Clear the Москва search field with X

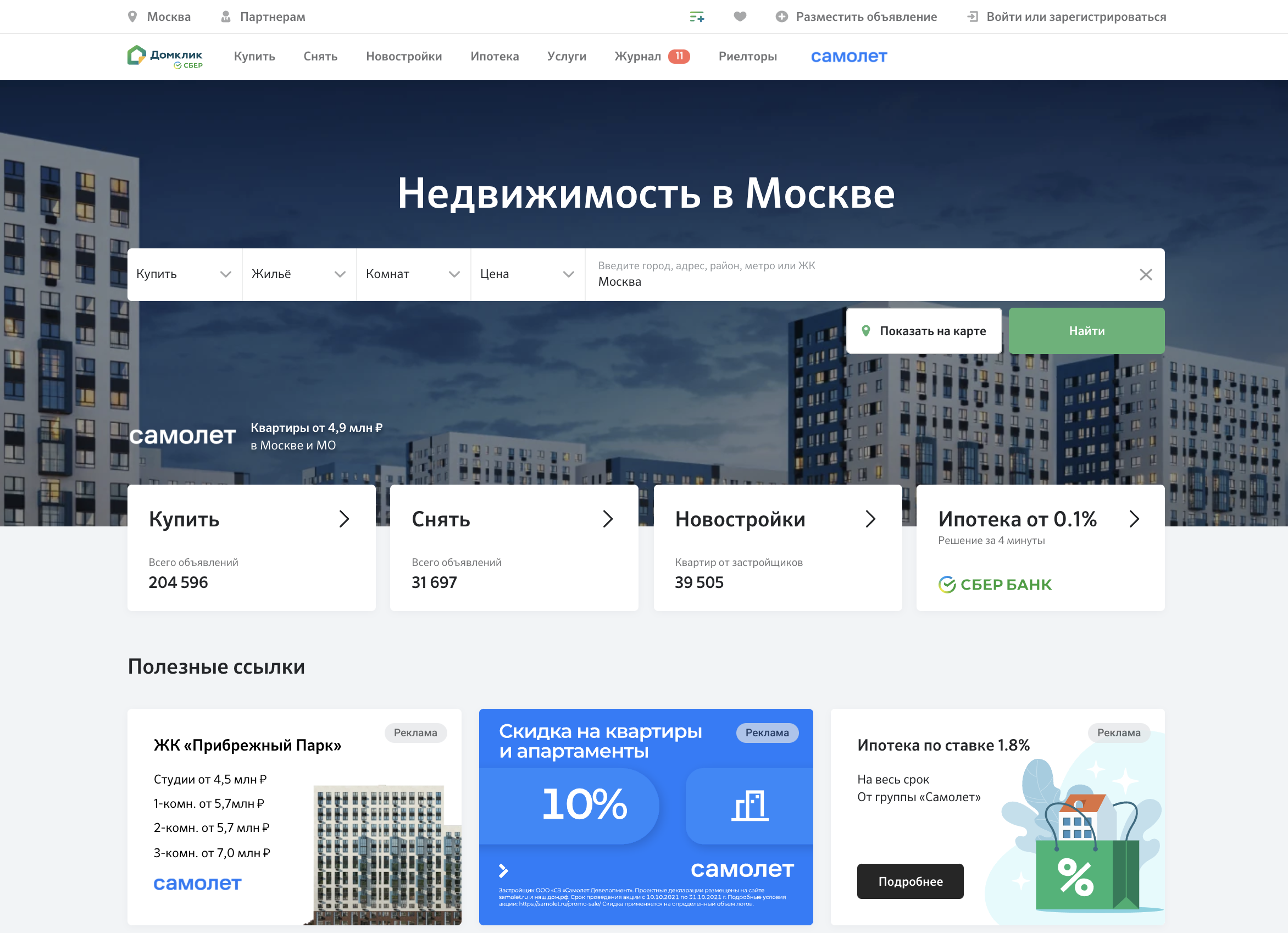tap(1146, 275)
